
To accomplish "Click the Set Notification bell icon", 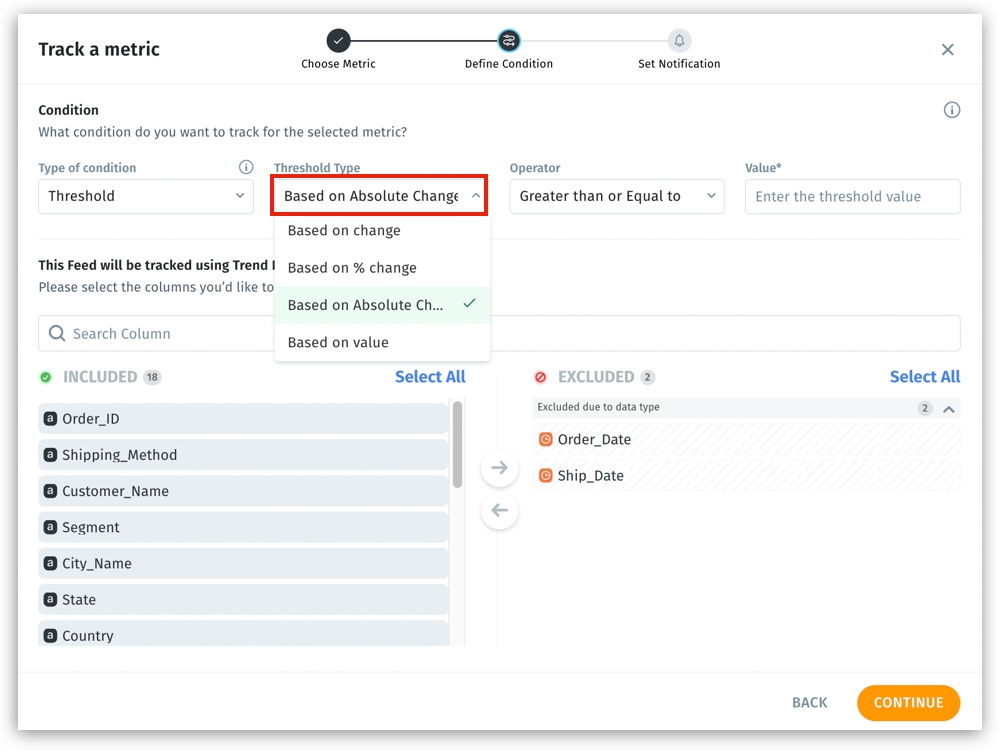I will [679, 41].
